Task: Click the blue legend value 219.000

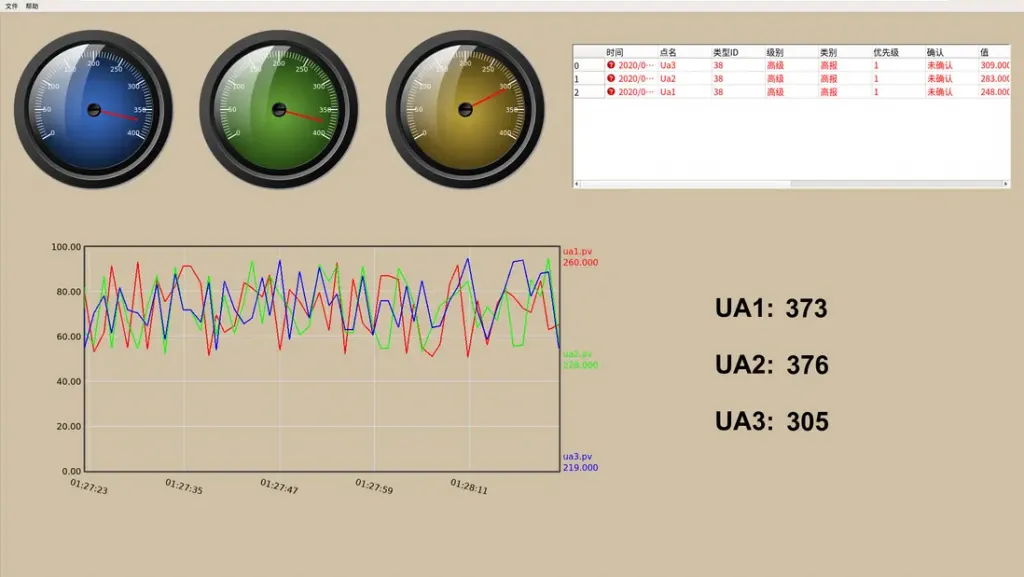Action: [x=581, y=467]
